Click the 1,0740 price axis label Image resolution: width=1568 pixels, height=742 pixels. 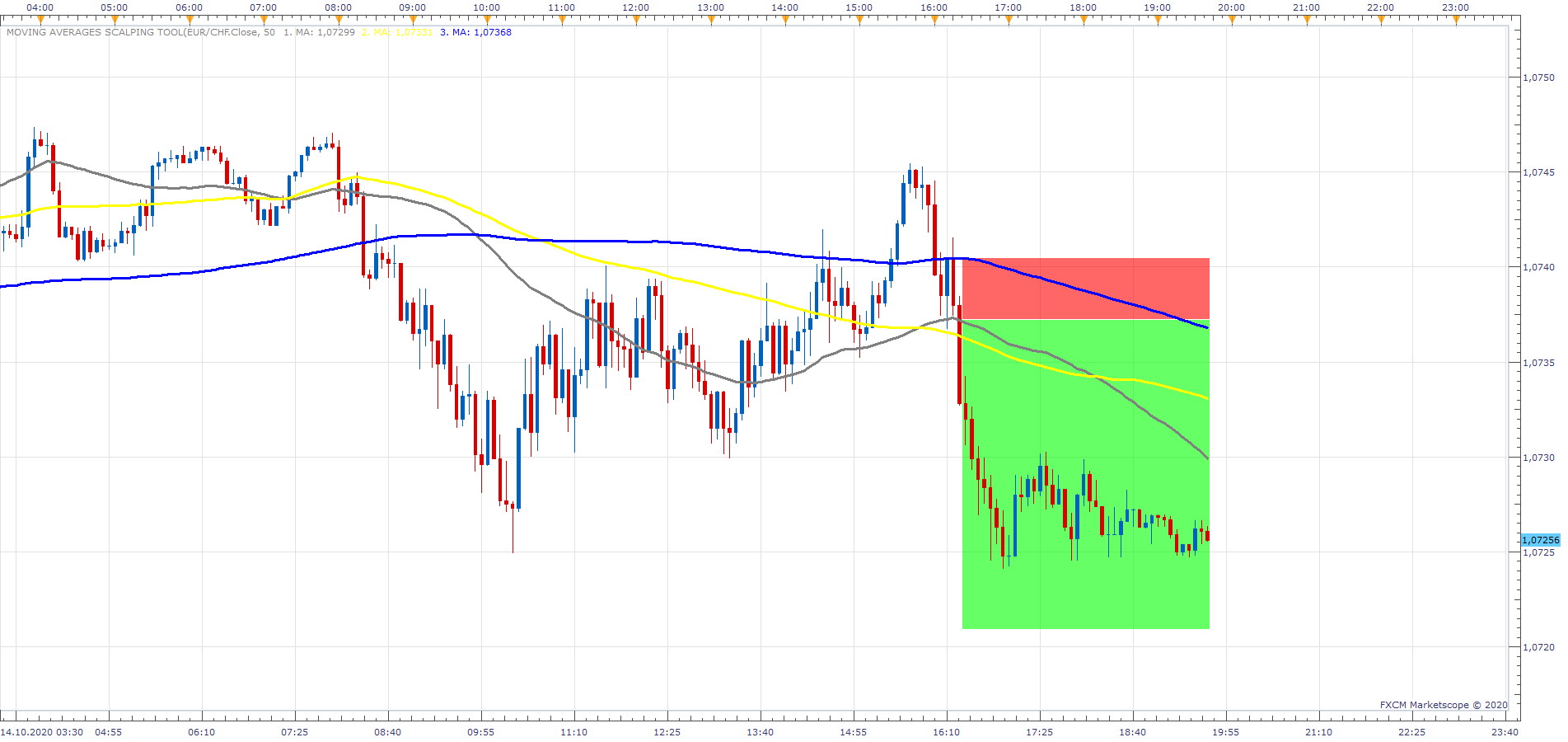click(1538, 267)
